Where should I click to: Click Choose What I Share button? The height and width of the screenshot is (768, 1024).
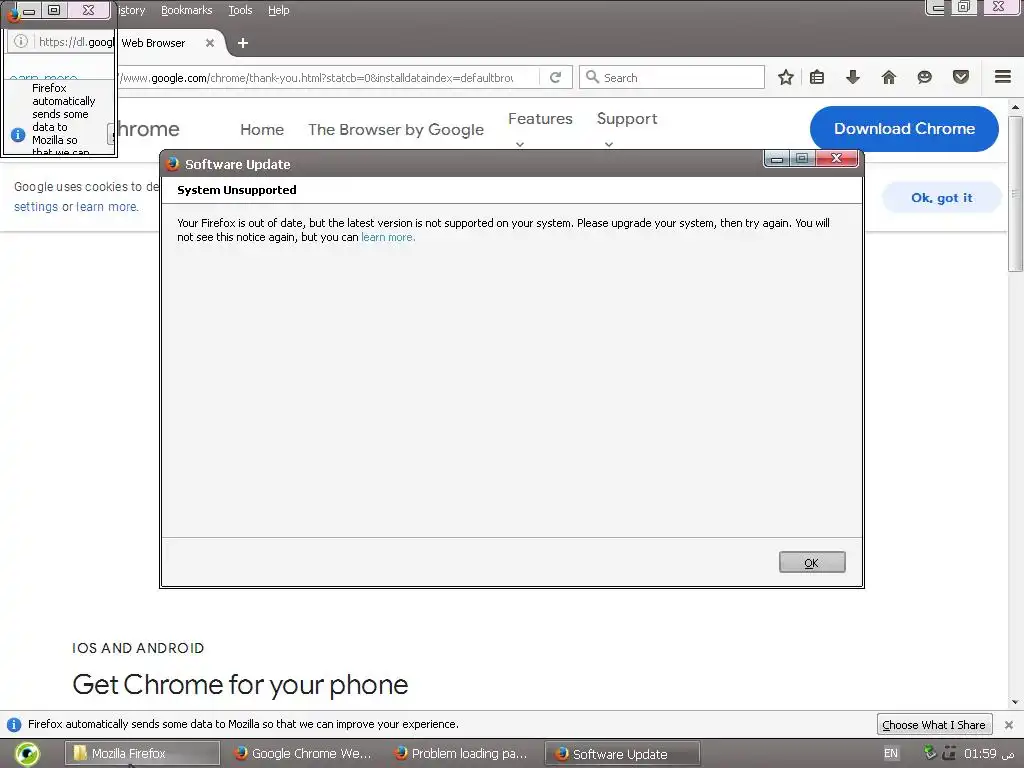pyautogui.click(x=933, y=725)
